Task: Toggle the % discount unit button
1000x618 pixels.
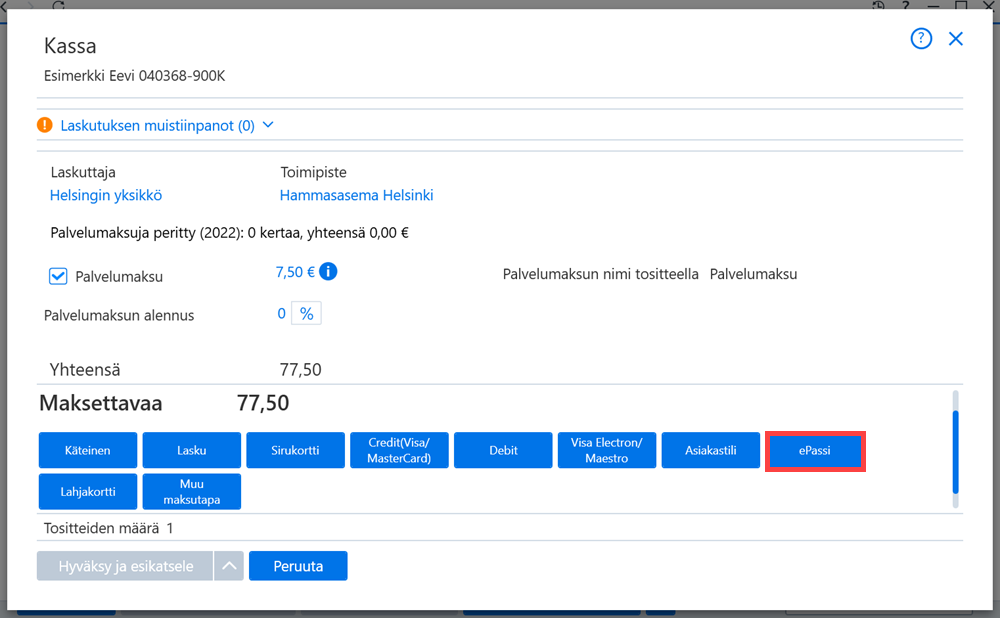Action: tap(306, 313)
